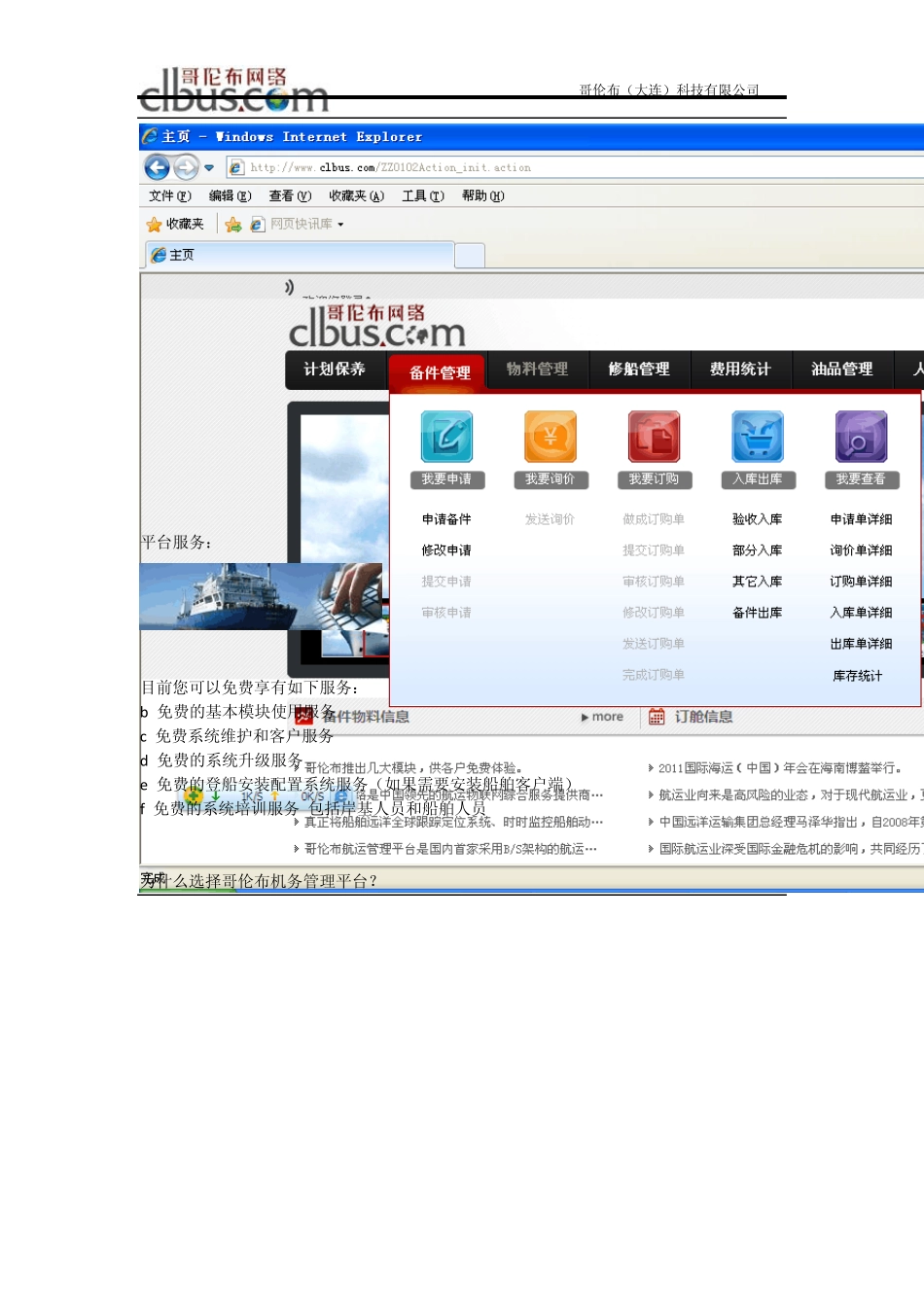Open the 部分入库 link
Image resolution: width=924 pixels, height=1307 pixels.
pos(758,550)
